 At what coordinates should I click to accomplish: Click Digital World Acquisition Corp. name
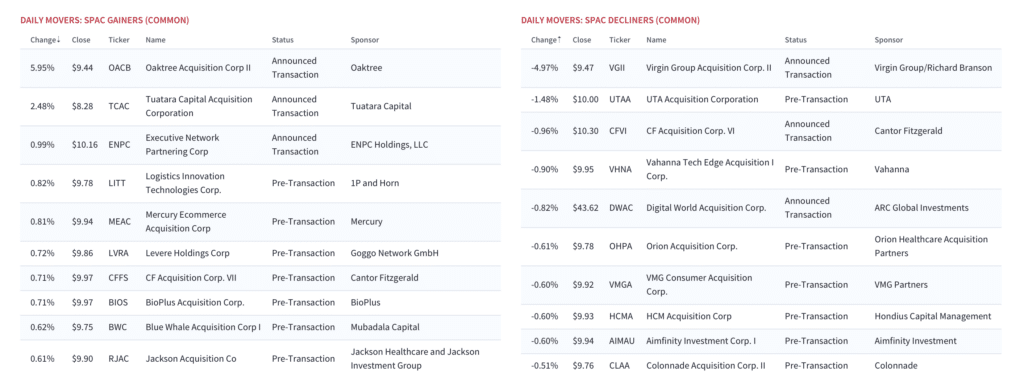(706, 208)
